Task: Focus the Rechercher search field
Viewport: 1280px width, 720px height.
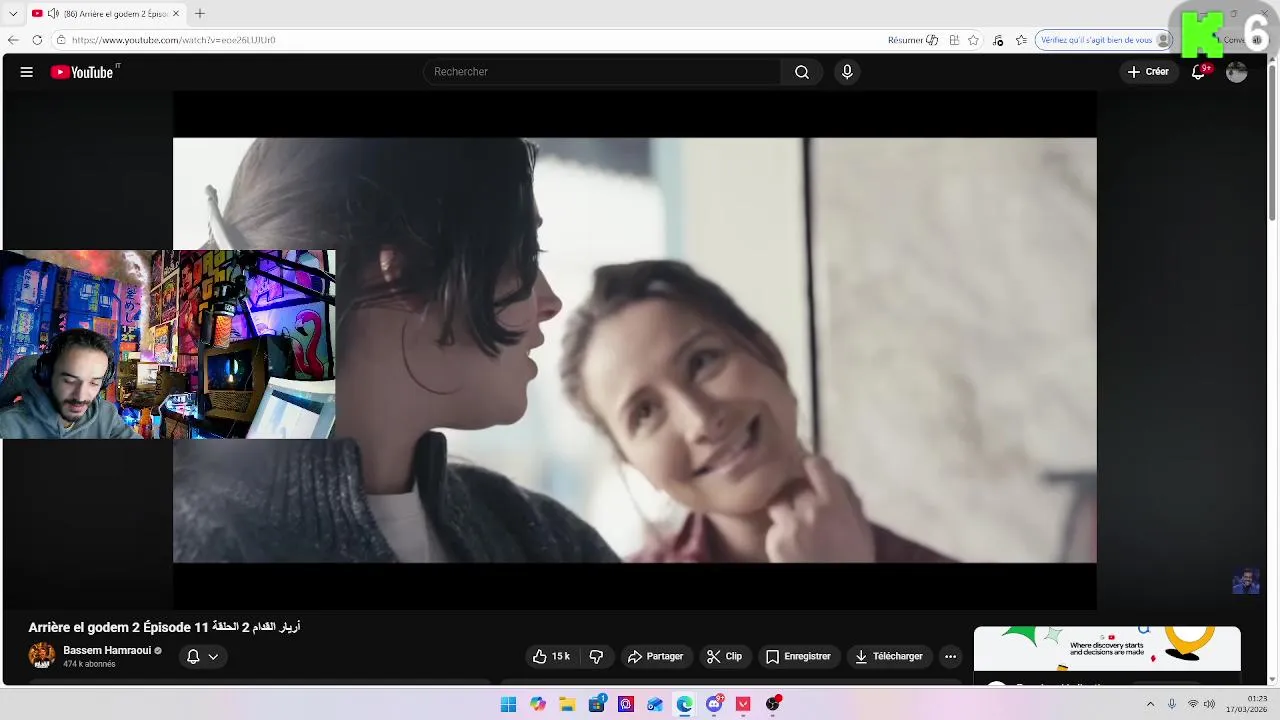Action: 603,72
